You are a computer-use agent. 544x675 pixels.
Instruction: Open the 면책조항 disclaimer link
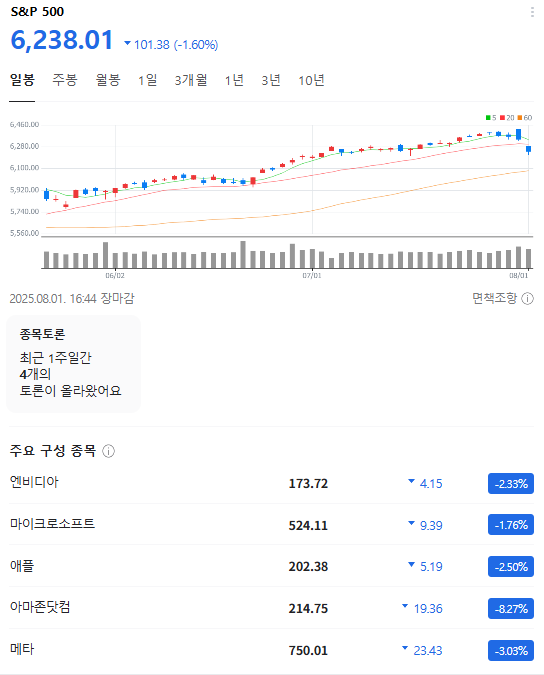(x=495, y=298)
